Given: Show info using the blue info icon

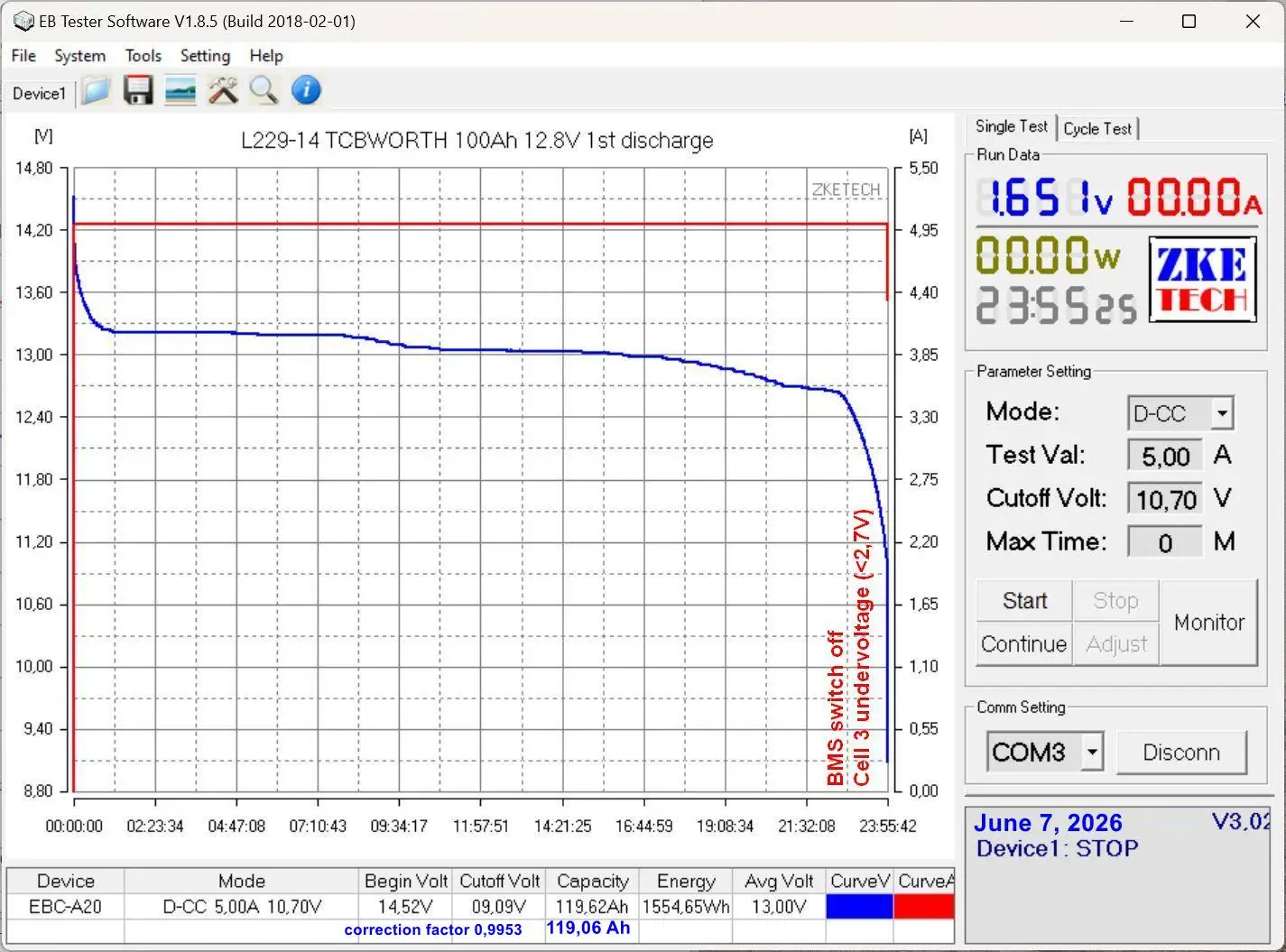Looking at the screenshot, I should coord(306,90).
